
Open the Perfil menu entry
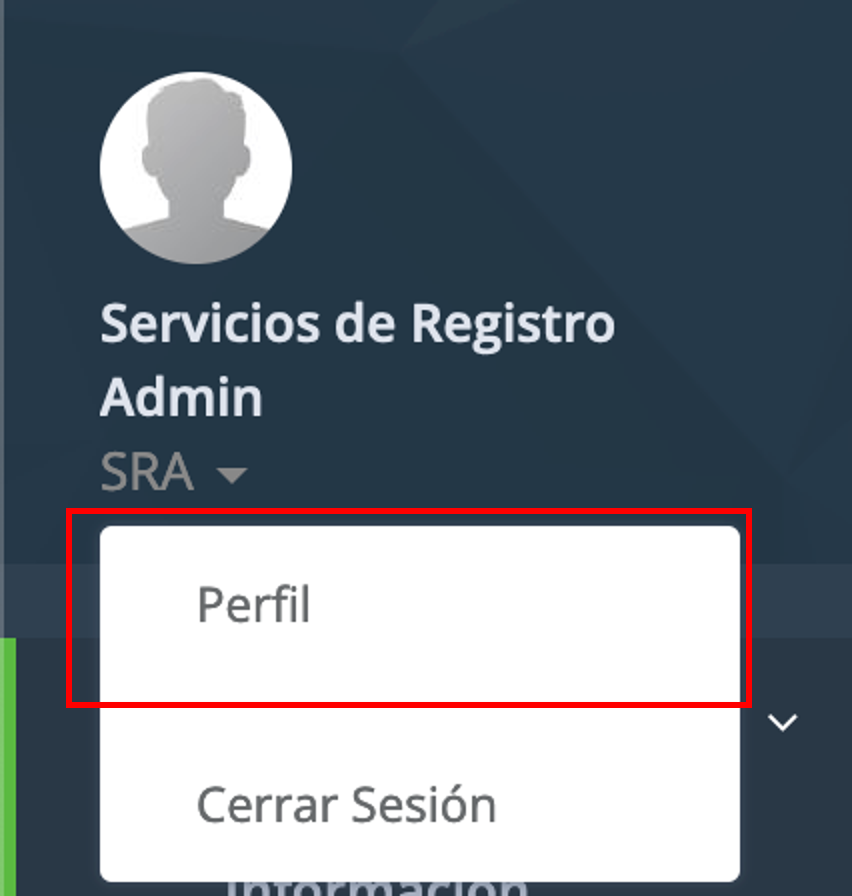point(254,605)
